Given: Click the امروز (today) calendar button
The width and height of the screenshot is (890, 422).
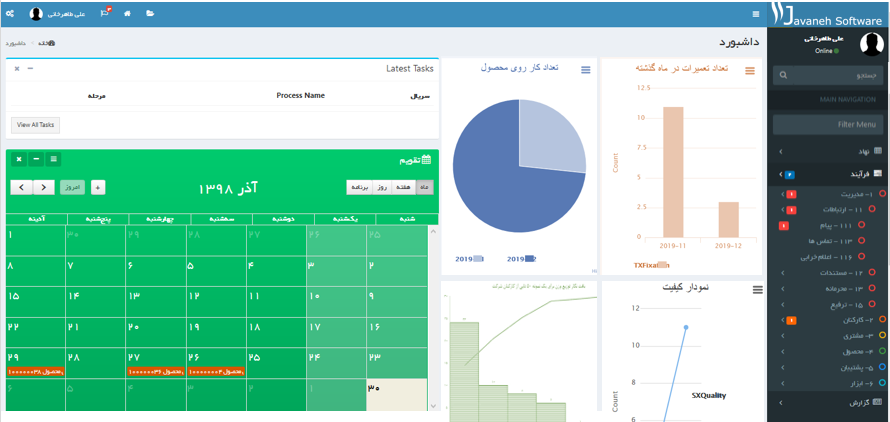Looking at the screenshot, I should coord(72,187).
